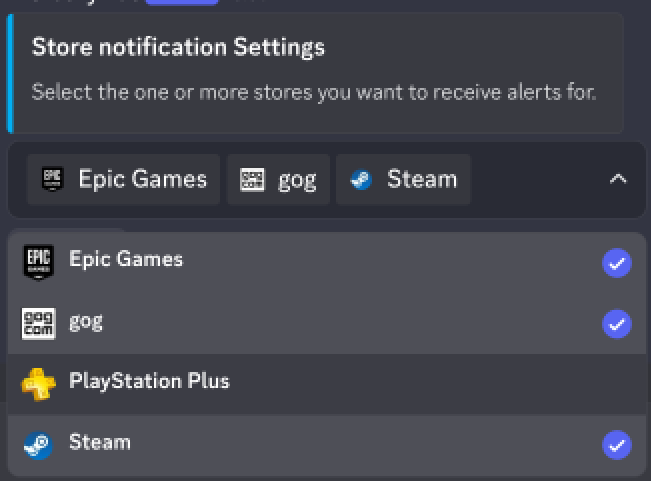Click Steam icon in selected chips
The image size is (651, 481).
(361, 180)
